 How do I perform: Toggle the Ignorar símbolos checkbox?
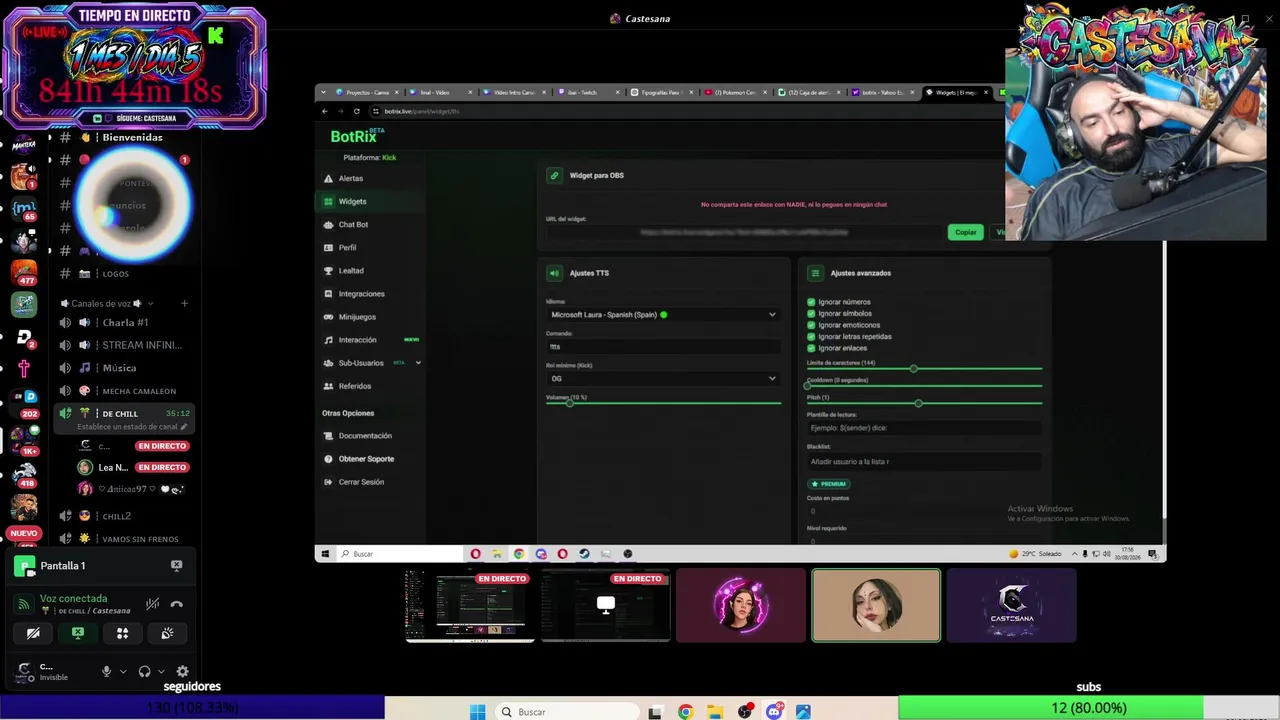coord(811,313)
